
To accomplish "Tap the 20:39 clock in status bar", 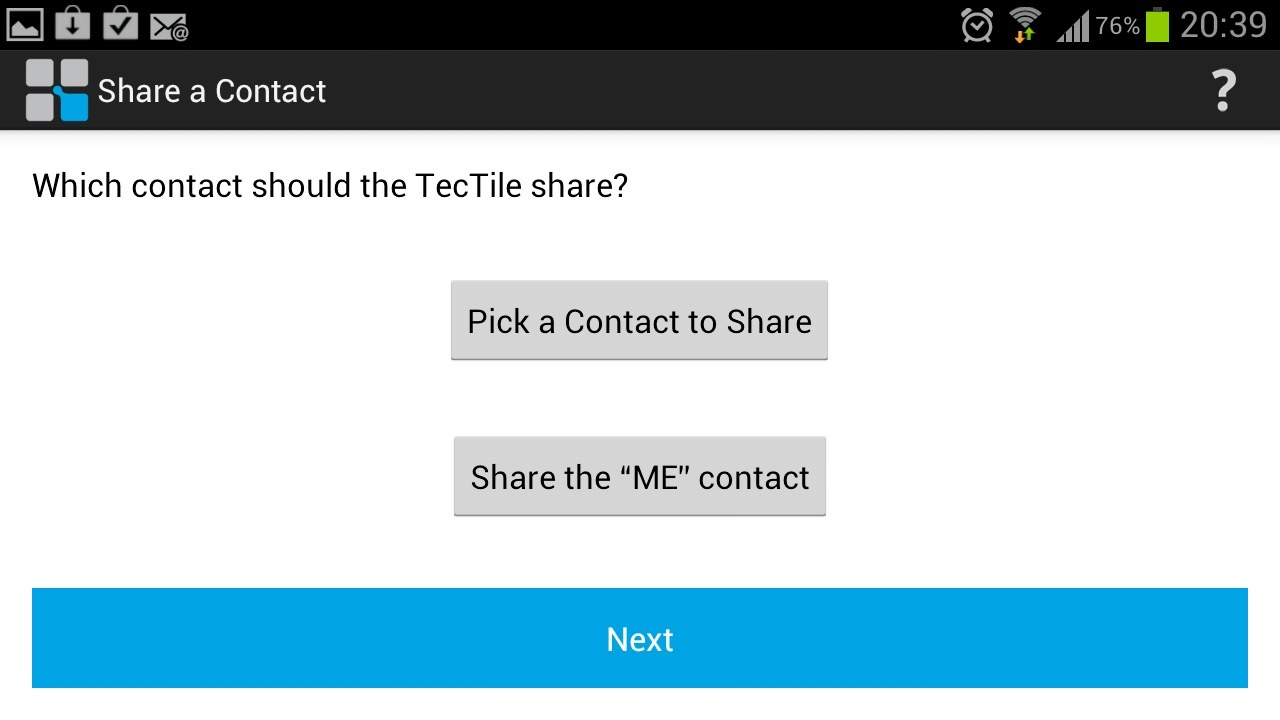I will pos(1223,24).
